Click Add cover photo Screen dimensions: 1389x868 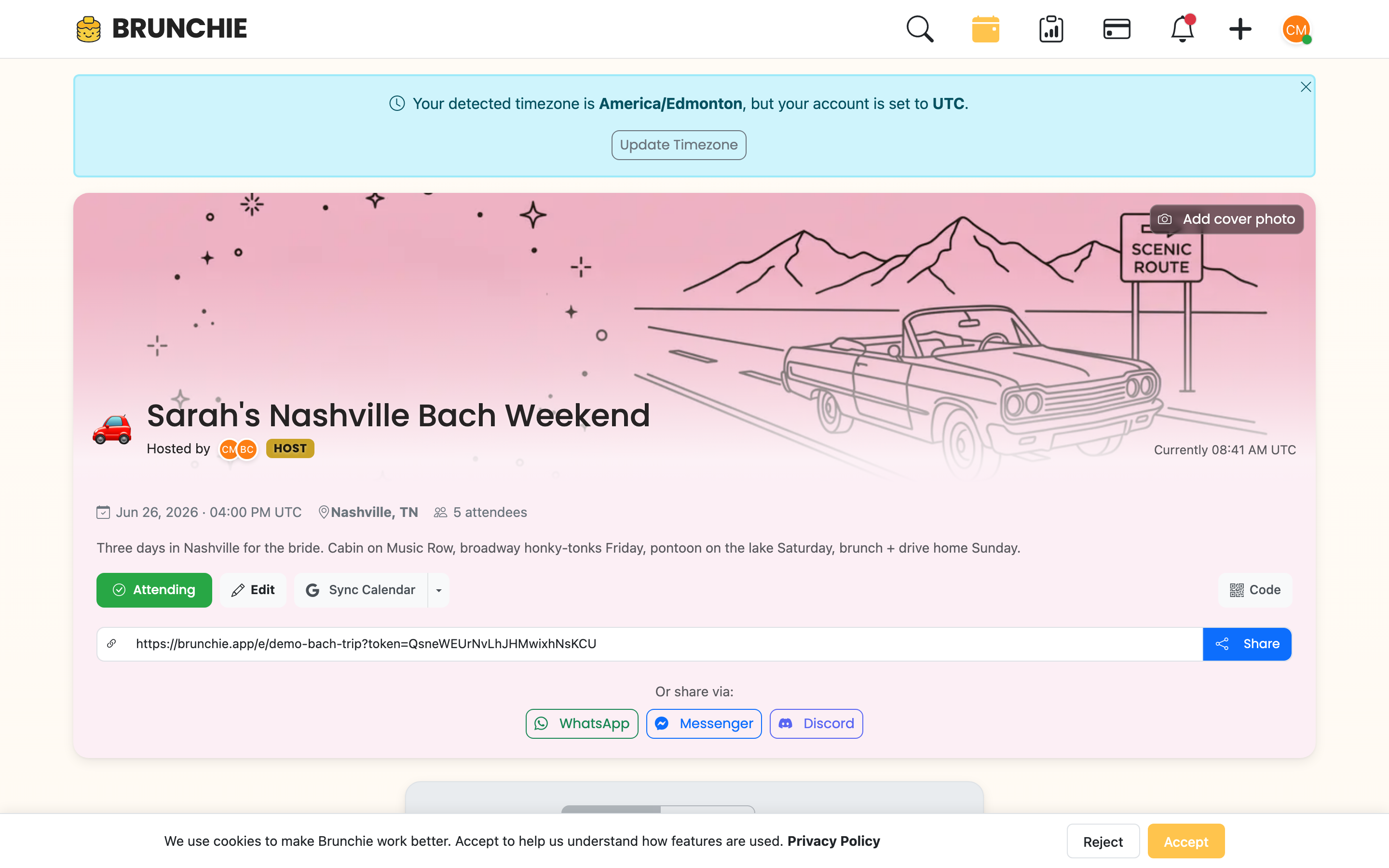pos(1226,219)
